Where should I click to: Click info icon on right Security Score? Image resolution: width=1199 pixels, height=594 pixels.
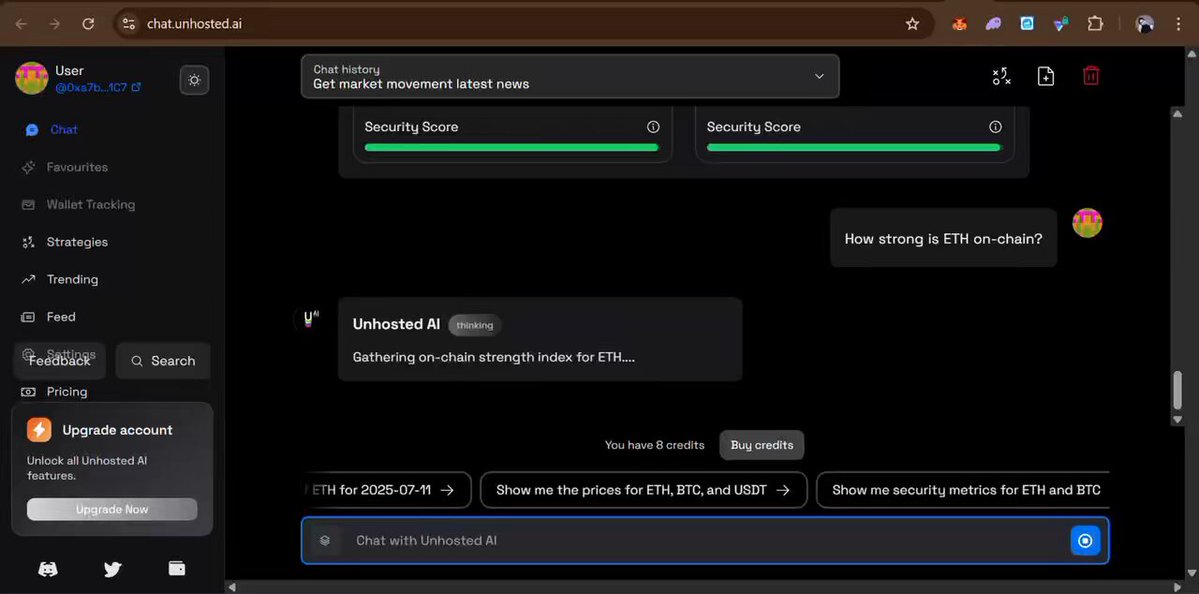point(995,127)
